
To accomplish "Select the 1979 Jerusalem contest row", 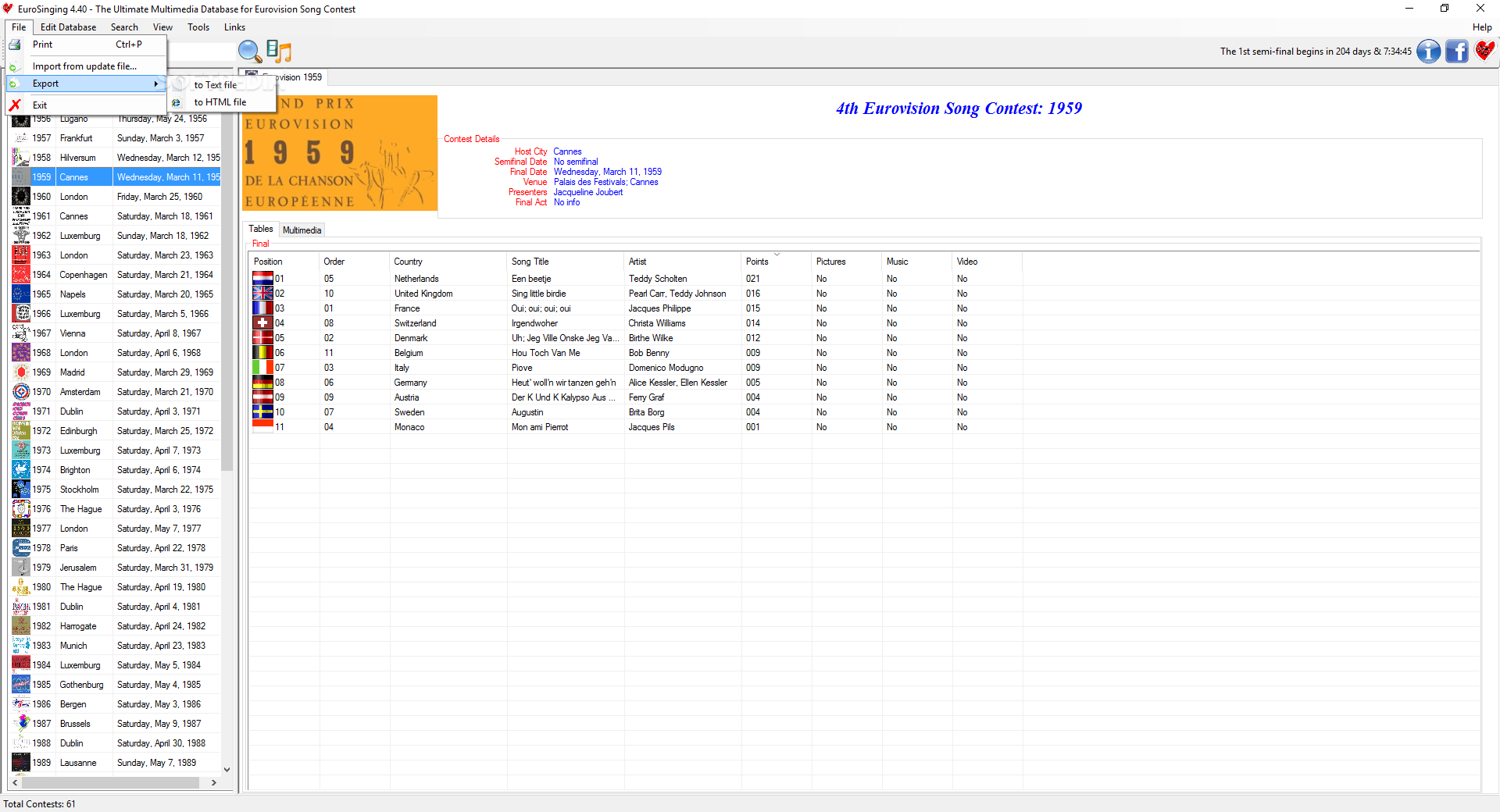I will click(x=116, y=568).
